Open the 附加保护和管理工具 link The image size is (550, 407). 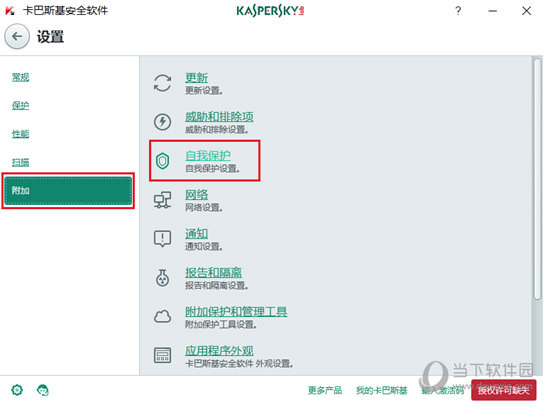pyautogui.click(x=236, y=311)
